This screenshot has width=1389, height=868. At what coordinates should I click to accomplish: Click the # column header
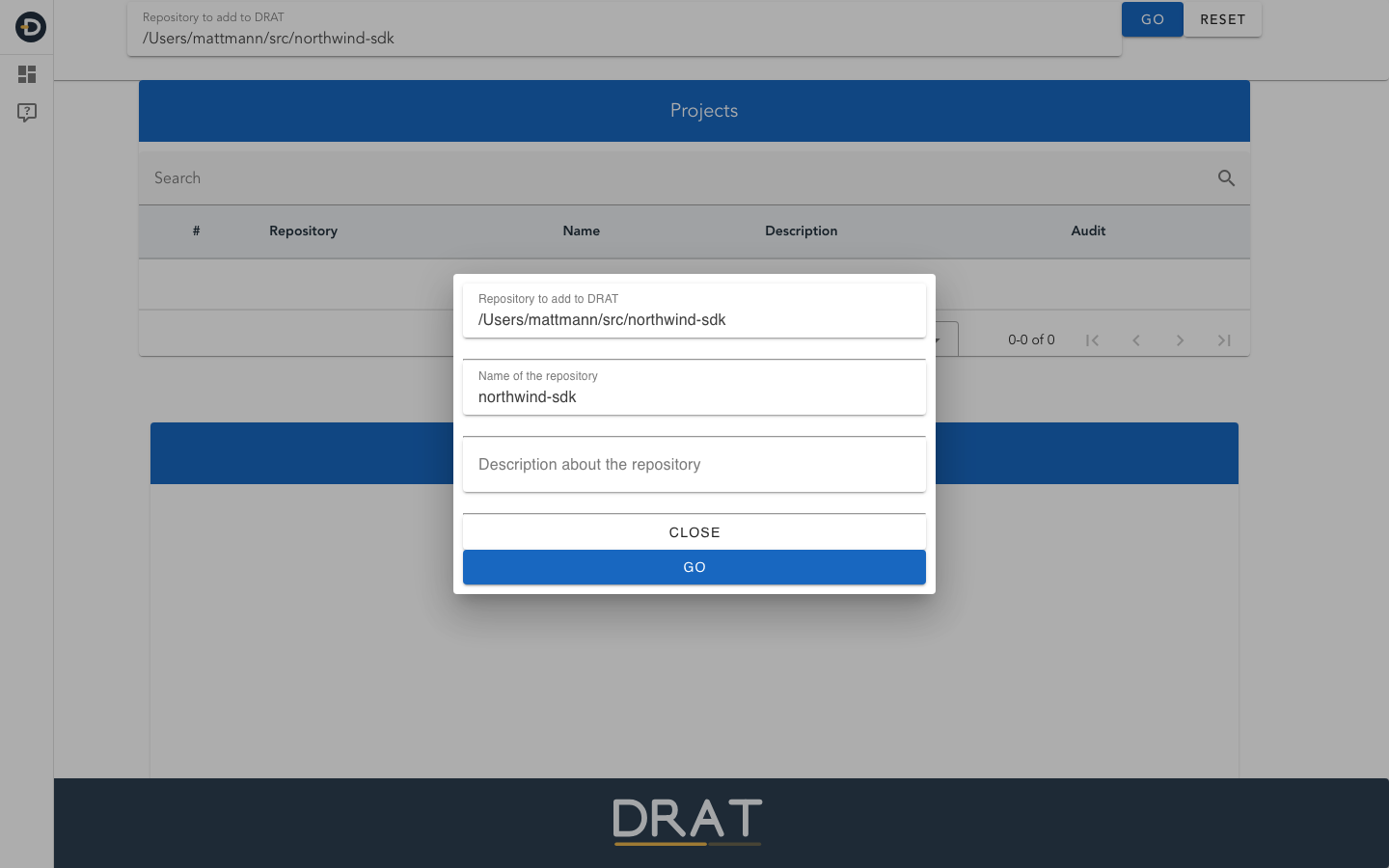point(196,231)
